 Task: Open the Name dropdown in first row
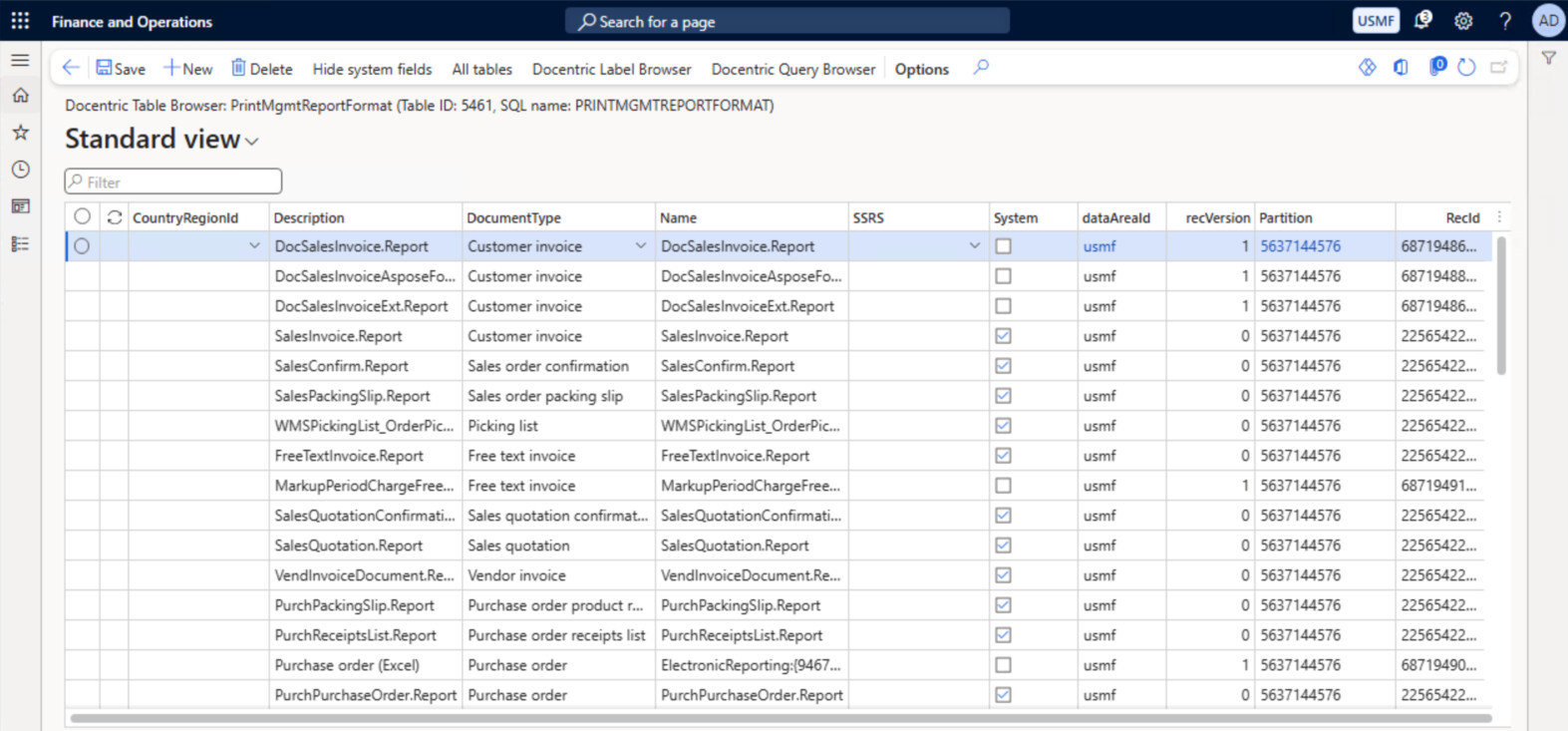[x=974, y=246]
